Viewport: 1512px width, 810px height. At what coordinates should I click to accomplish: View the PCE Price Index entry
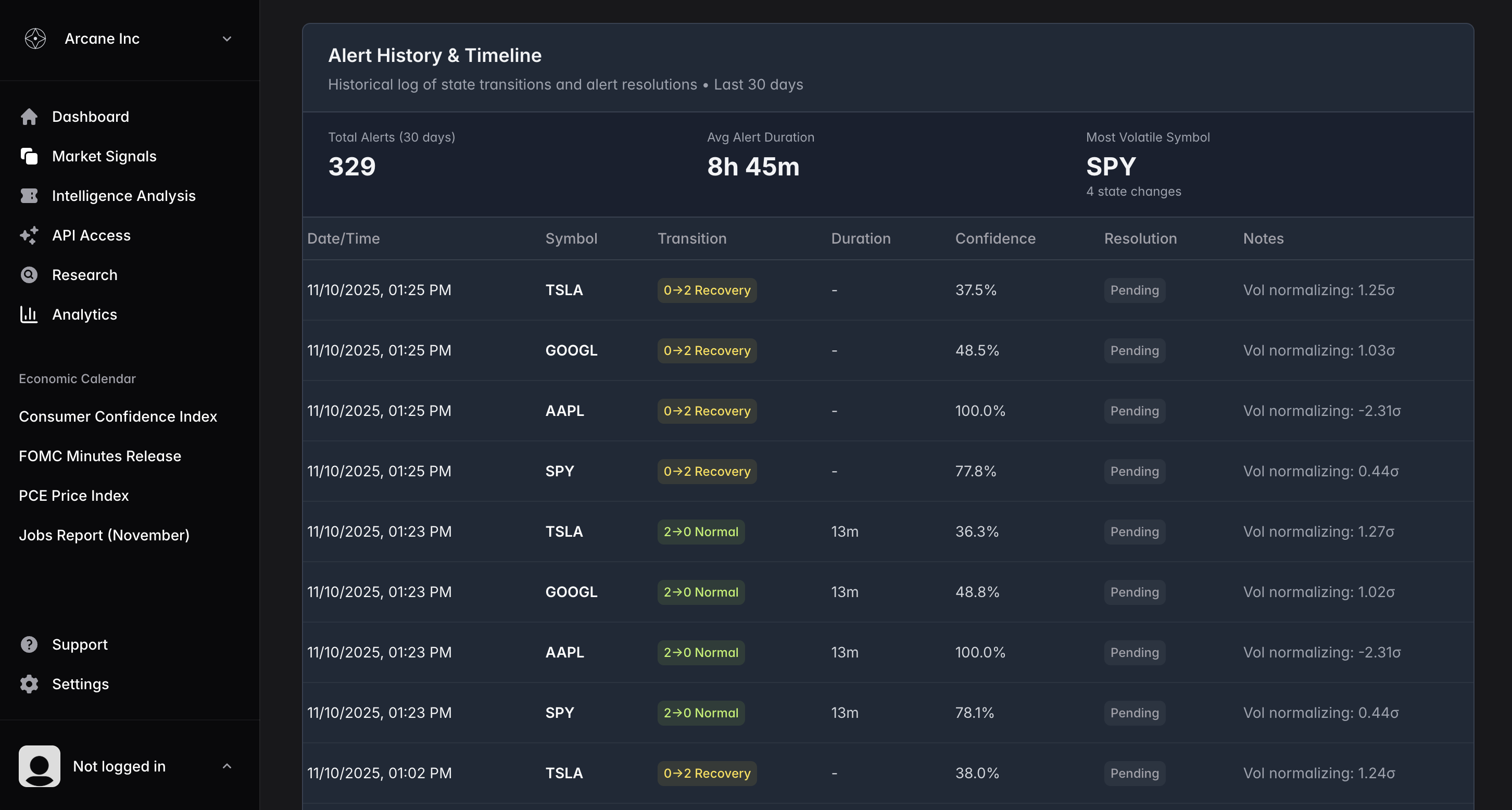click(73, 496)
